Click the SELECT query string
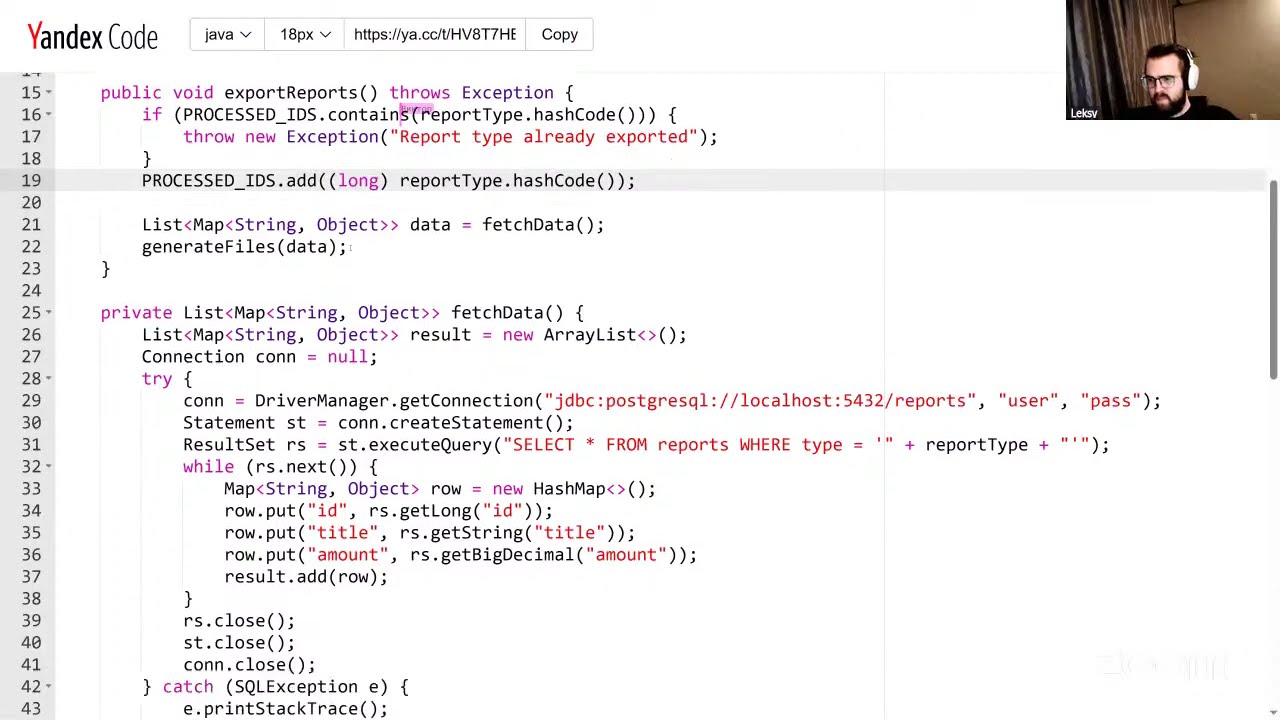Screen dimensions: 1280x720 point(697,445)
